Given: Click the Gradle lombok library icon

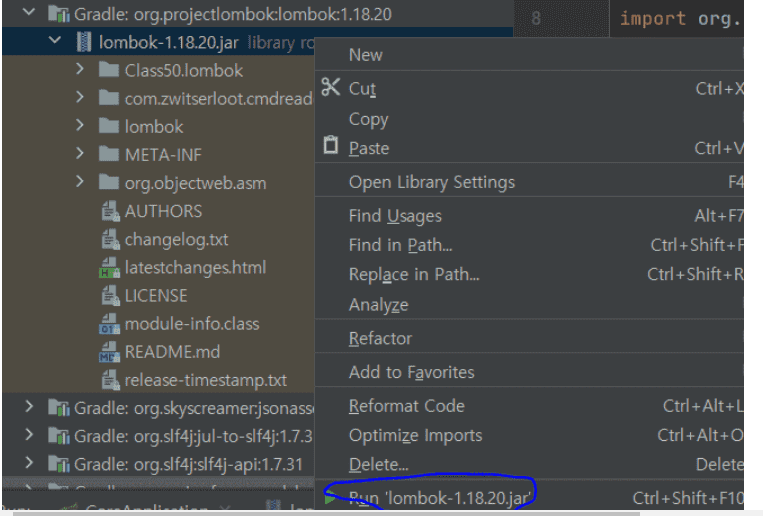Looking at the screenshot, I should point(59,14).
